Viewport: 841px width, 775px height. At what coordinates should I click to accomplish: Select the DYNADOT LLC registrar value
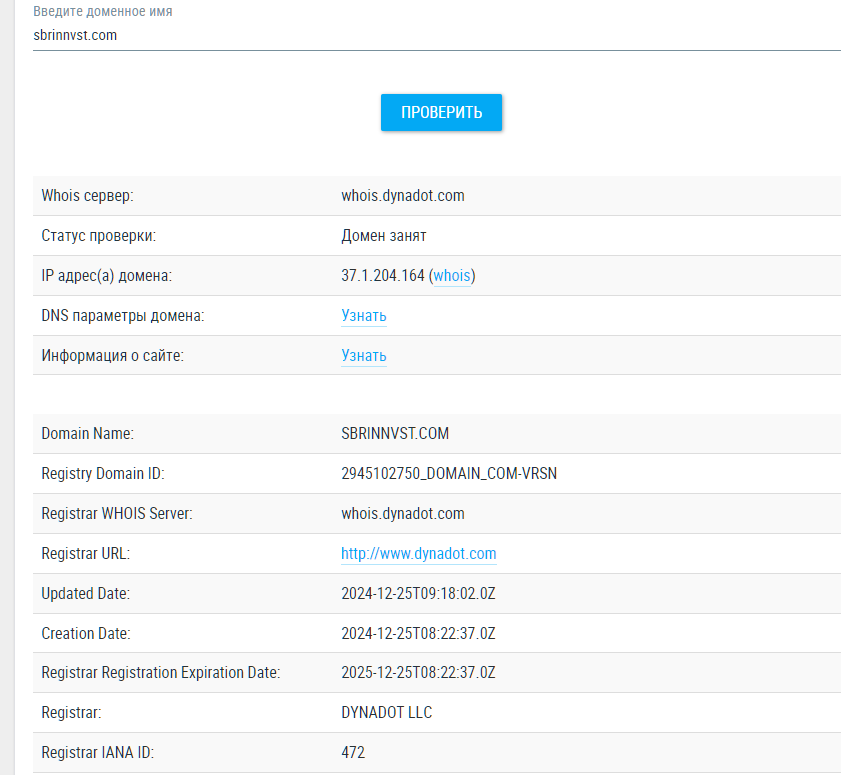click(x=386, y=713)
